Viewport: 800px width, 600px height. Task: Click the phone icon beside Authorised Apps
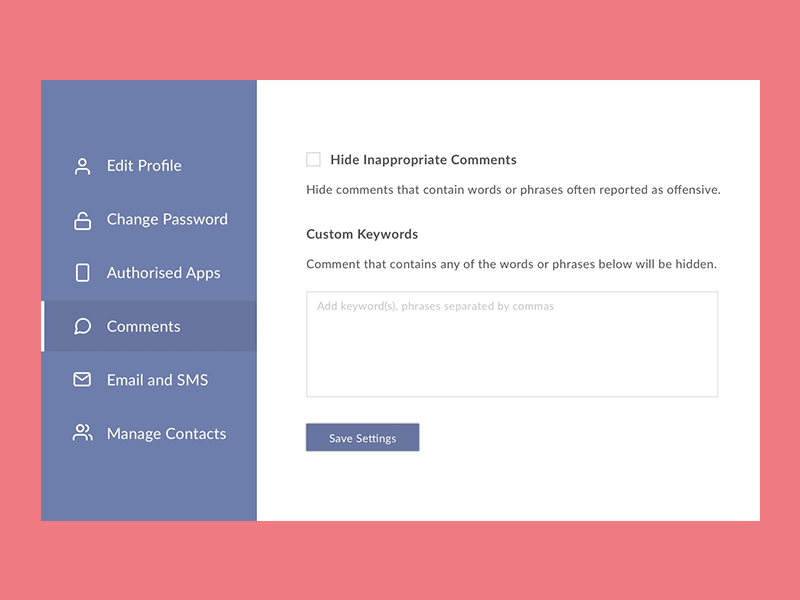point(83,273)
